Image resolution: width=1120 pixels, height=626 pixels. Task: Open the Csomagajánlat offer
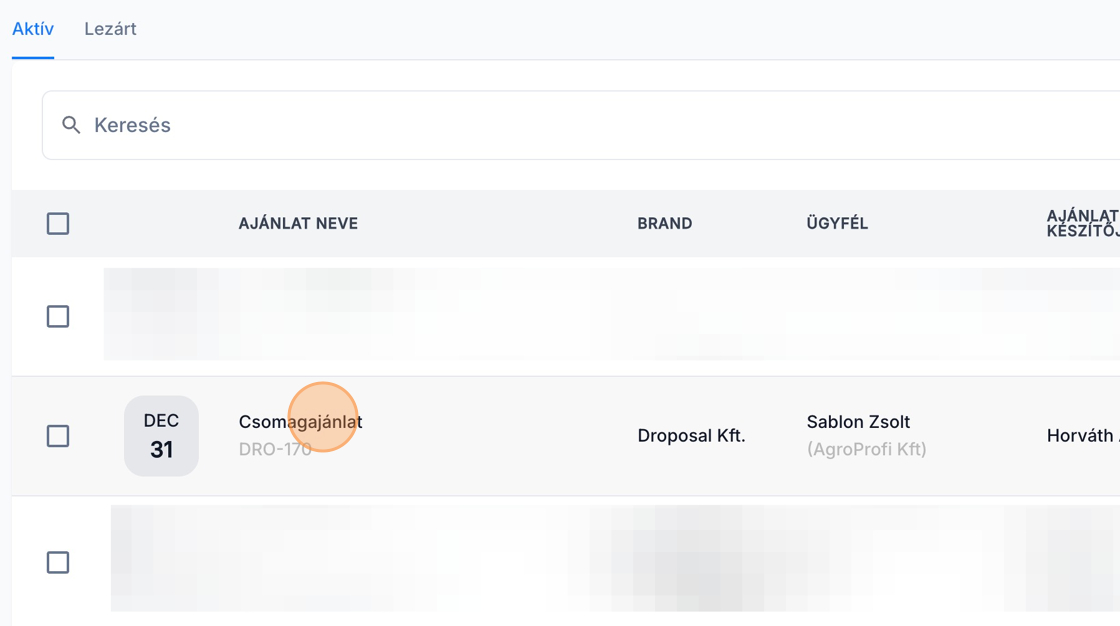coord(300,422)
